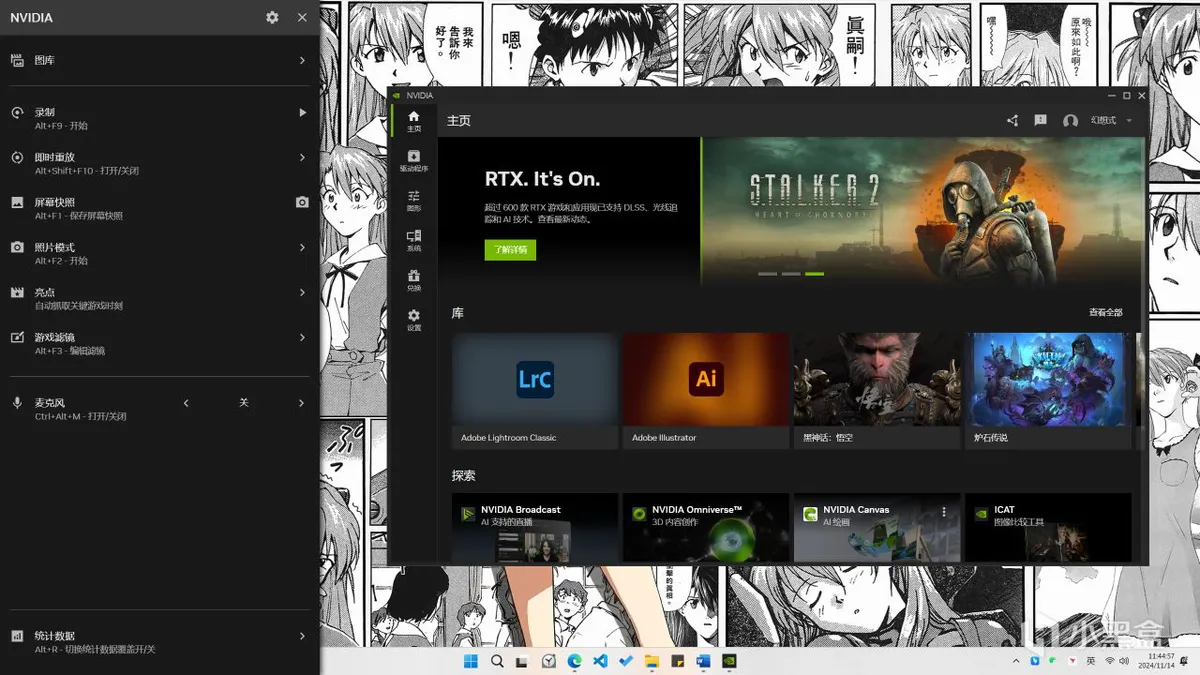Open the 驱动程序 (Drivers) sidebar icon
The height and width of the screenshot is (675, 1200).
pyautogui.click(x=413, y=160)
